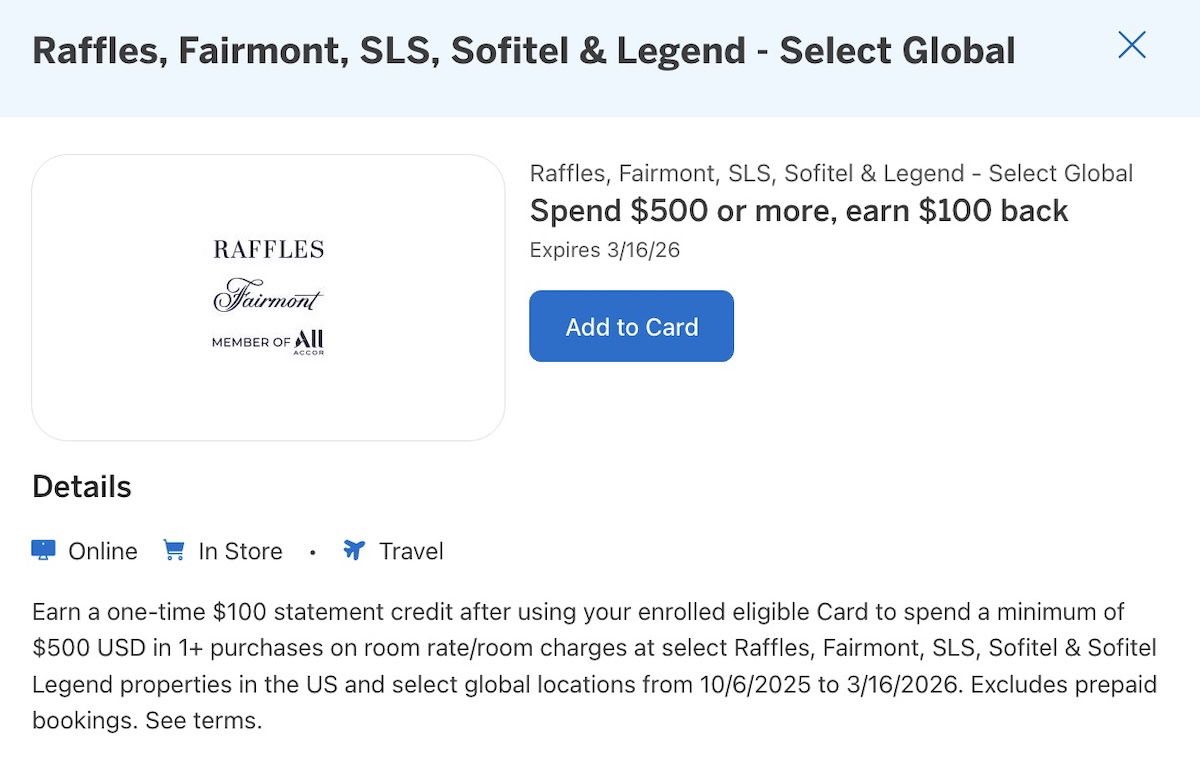Click the Raffles wordmark logo
Screen dimensions: 1200x757
click(268, 250)
